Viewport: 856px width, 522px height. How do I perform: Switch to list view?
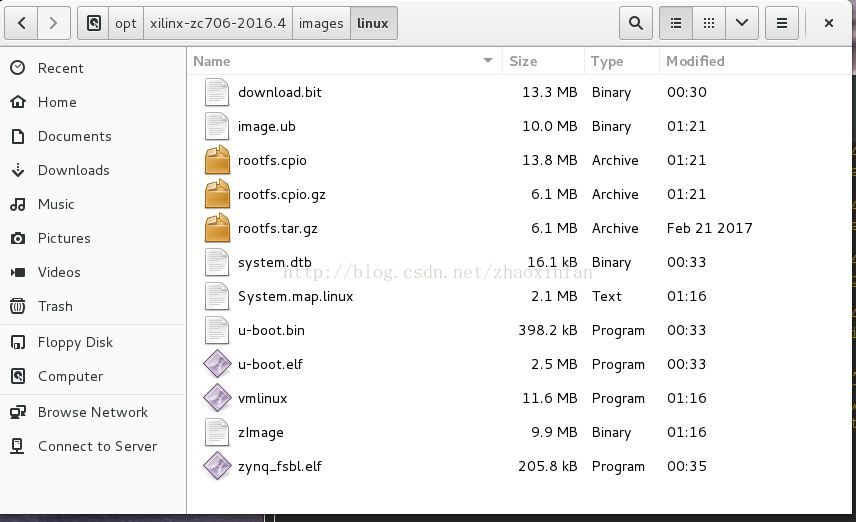click(x=676, y=23)
